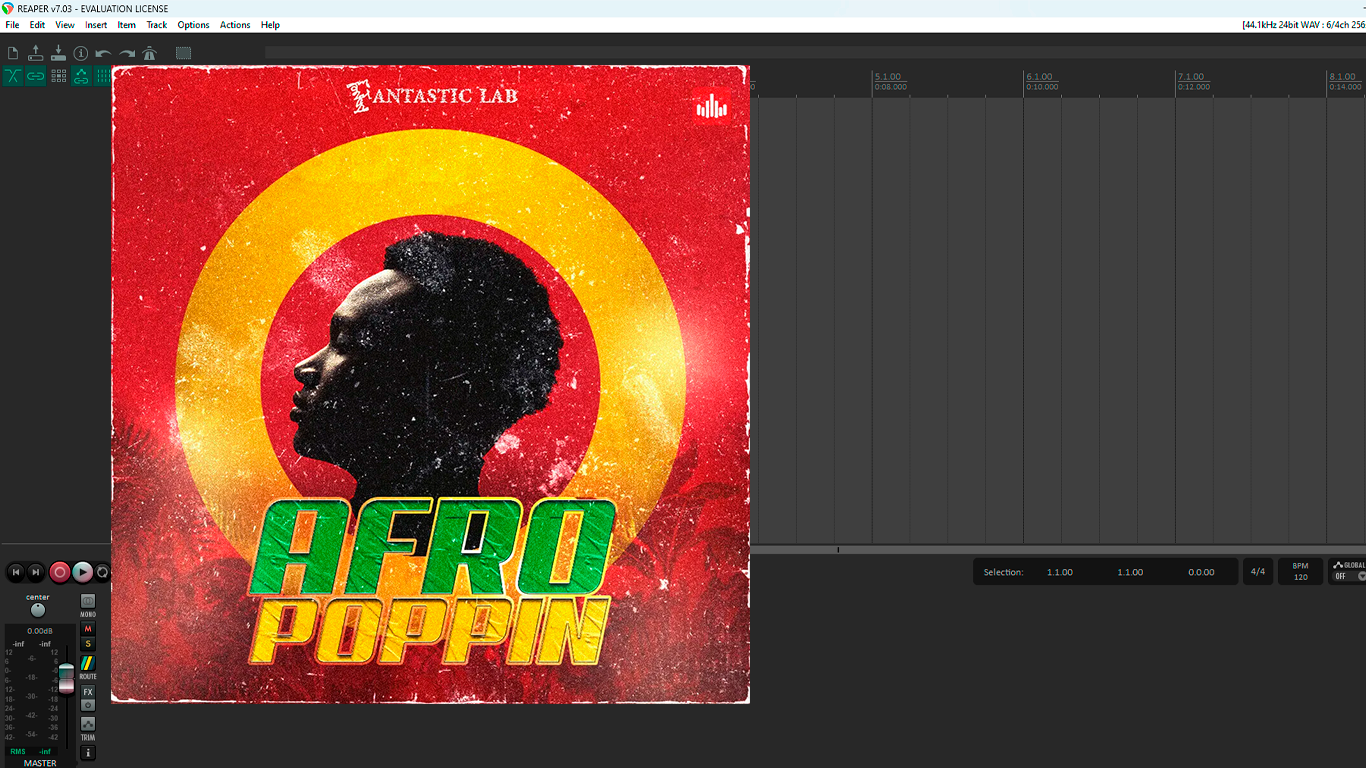Image resolution: width=1366 pixels, height=768 pixels.
Task: Click the Play transport button
Action: (83, 572)
